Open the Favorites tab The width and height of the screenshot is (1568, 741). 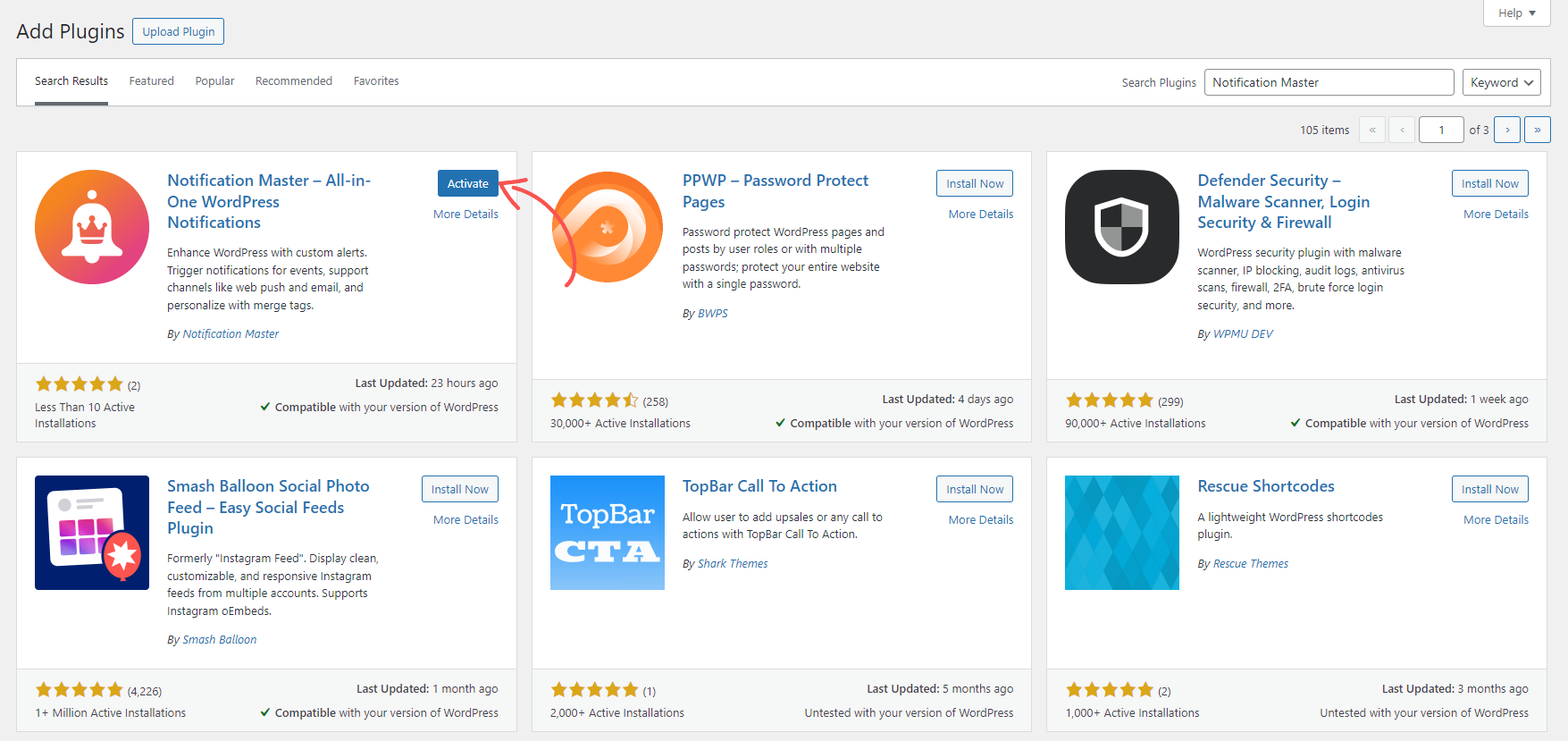point(376,80)
